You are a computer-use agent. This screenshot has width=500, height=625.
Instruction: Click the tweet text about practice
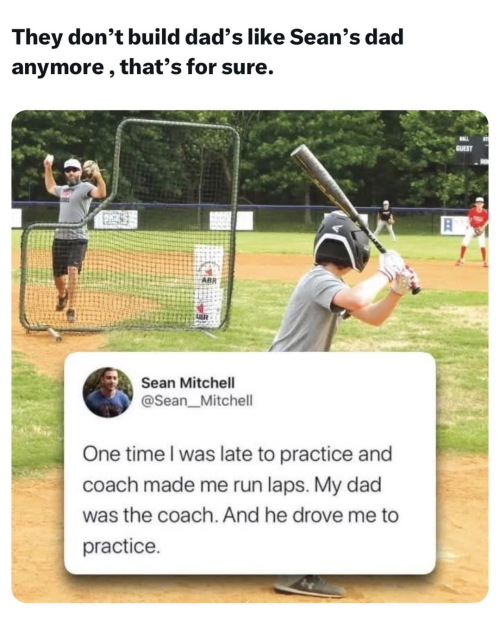[241, 500]
